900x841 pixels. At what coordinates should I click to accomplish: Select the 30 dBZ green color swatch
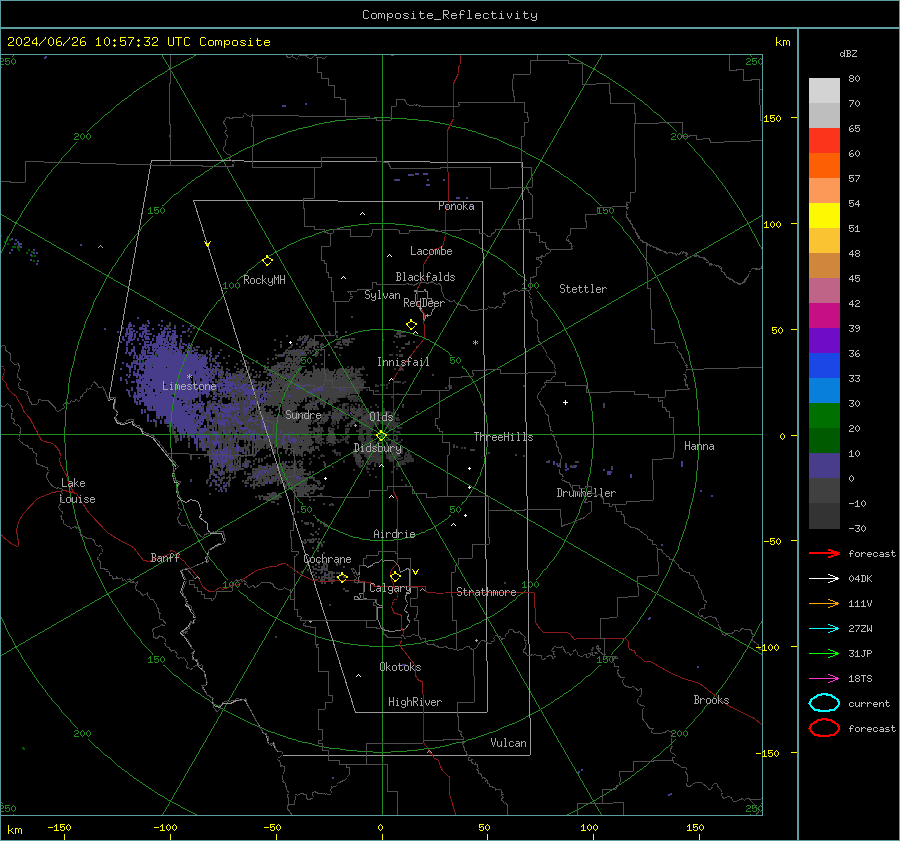click(824, 415)
